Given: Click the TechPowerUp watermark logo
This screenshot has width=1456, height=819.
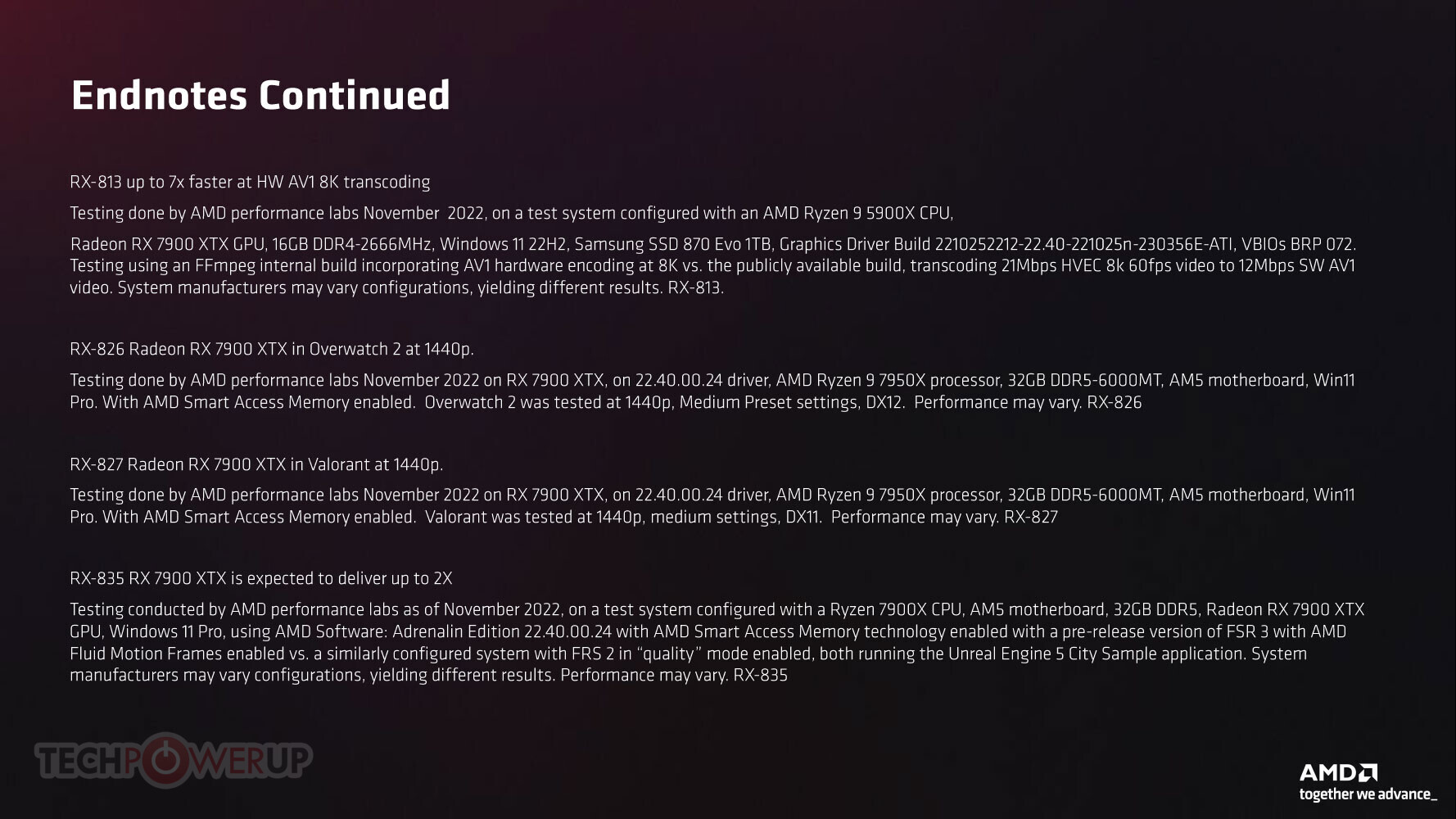Looking at the screenshot, I should tap(173, 760).
